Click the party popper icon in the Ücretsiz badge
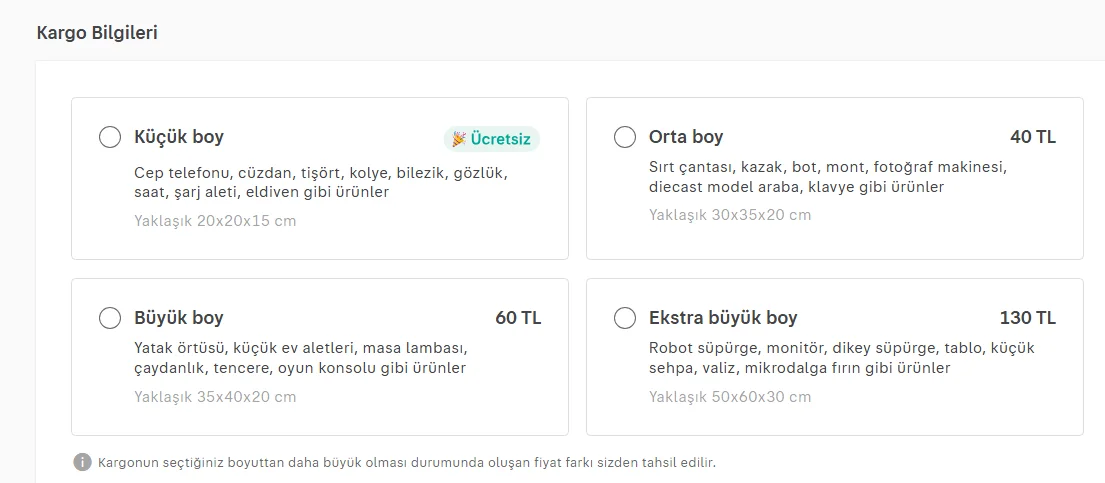Viewport: 1105px width, 483px height. pos(458,139)
